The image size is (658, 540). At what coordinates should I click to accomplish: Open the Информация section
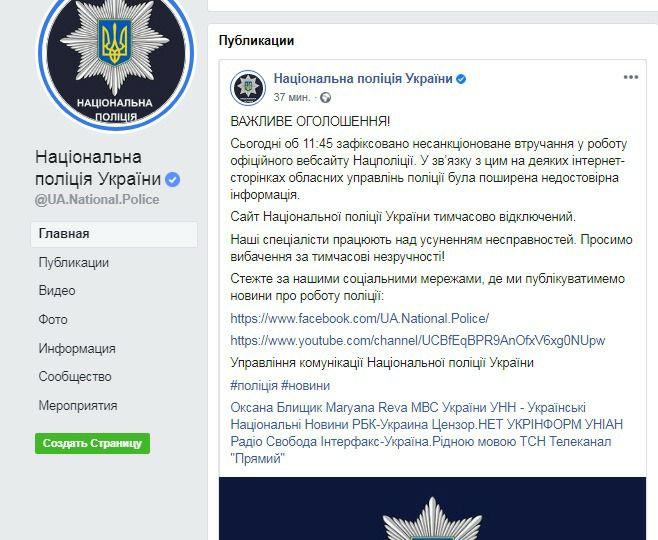click(x=77, y=348)
